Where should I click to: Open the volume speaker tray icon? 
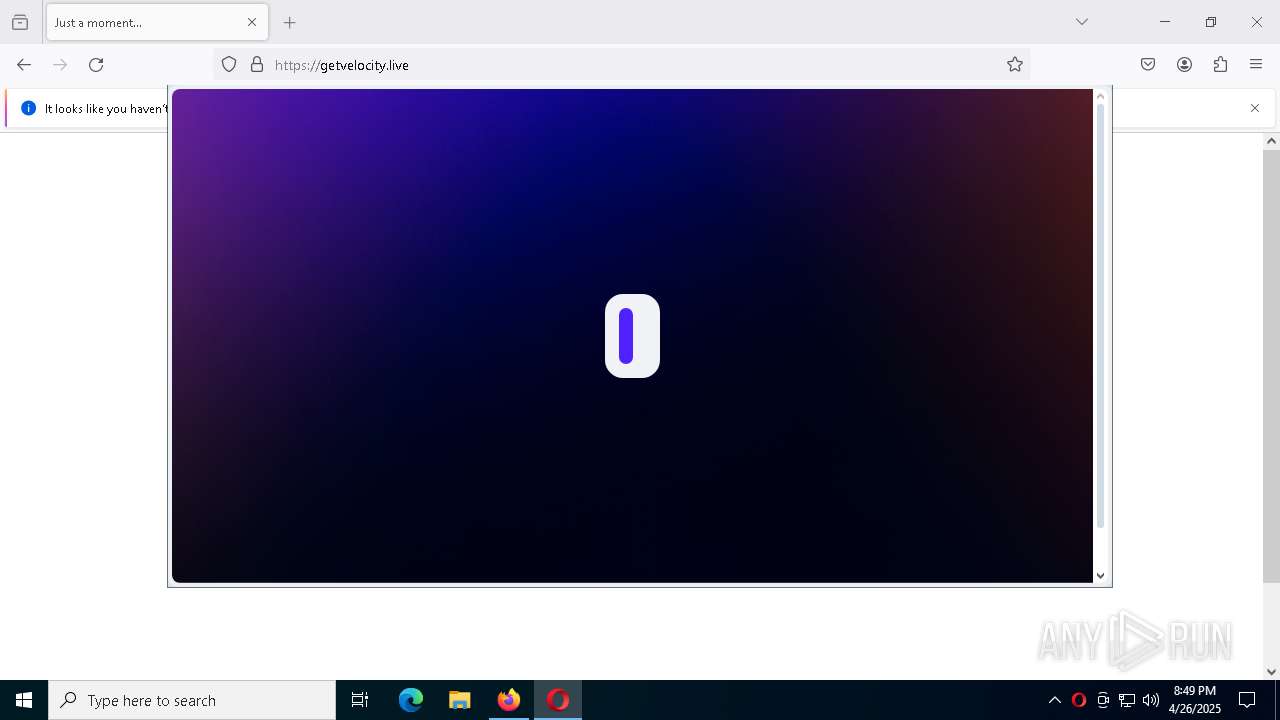(x=1151, y=700)
